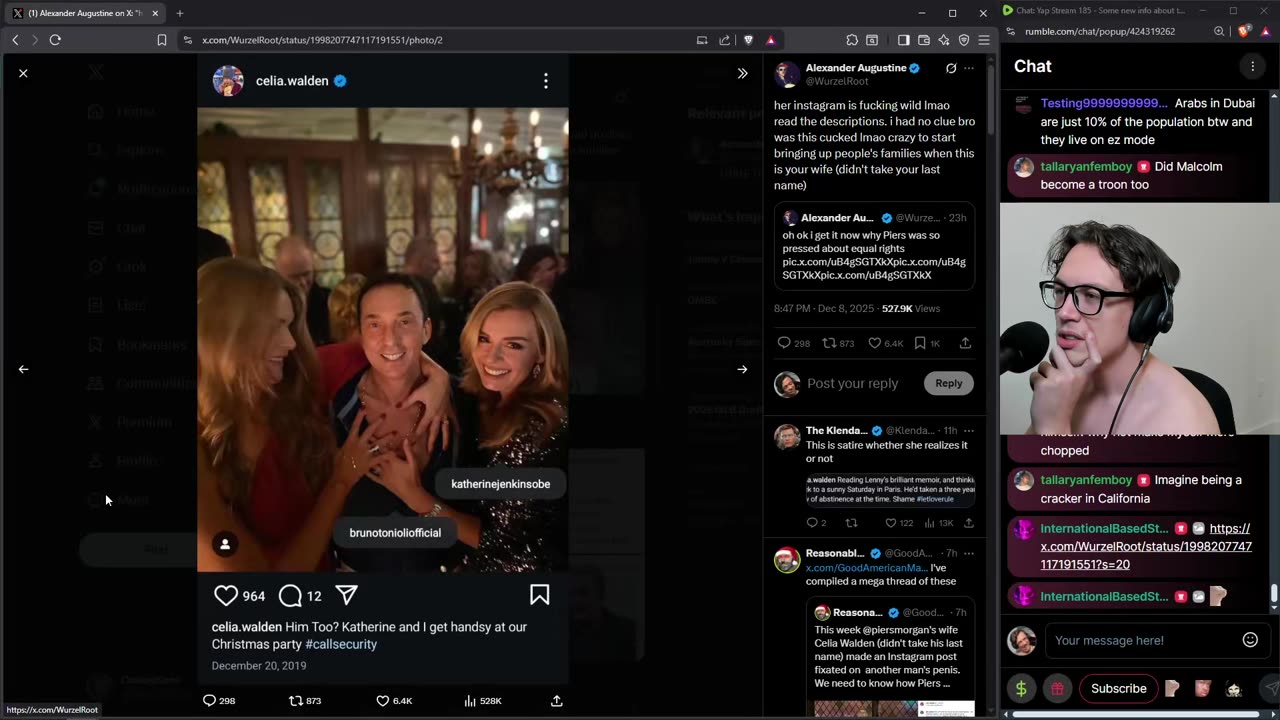Image resolution: width=1280 pixels, height=720 pixels.
Task: Open the browser extensions puzzle icon
Action: [852, 40]
